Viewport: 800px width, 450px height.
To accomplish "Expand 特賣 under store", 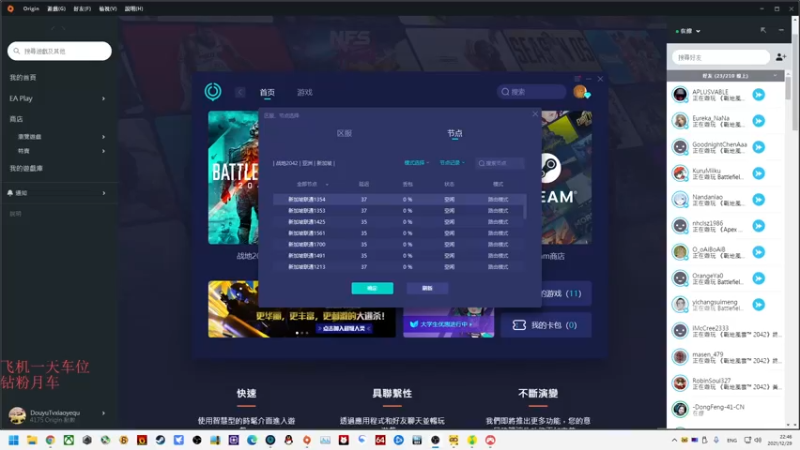I will pos(104,151).
